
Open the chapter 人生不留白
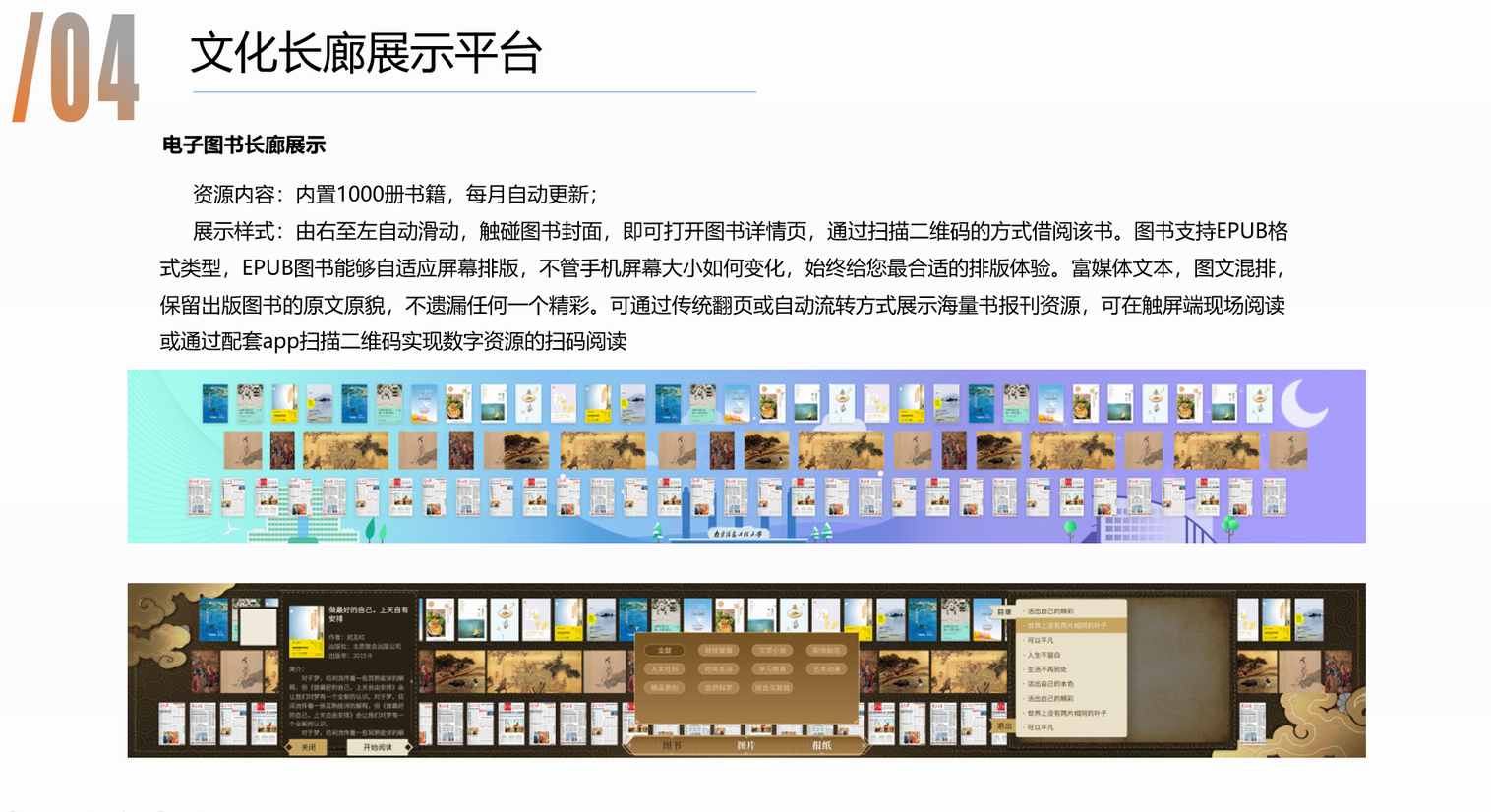click(1043, 655)
